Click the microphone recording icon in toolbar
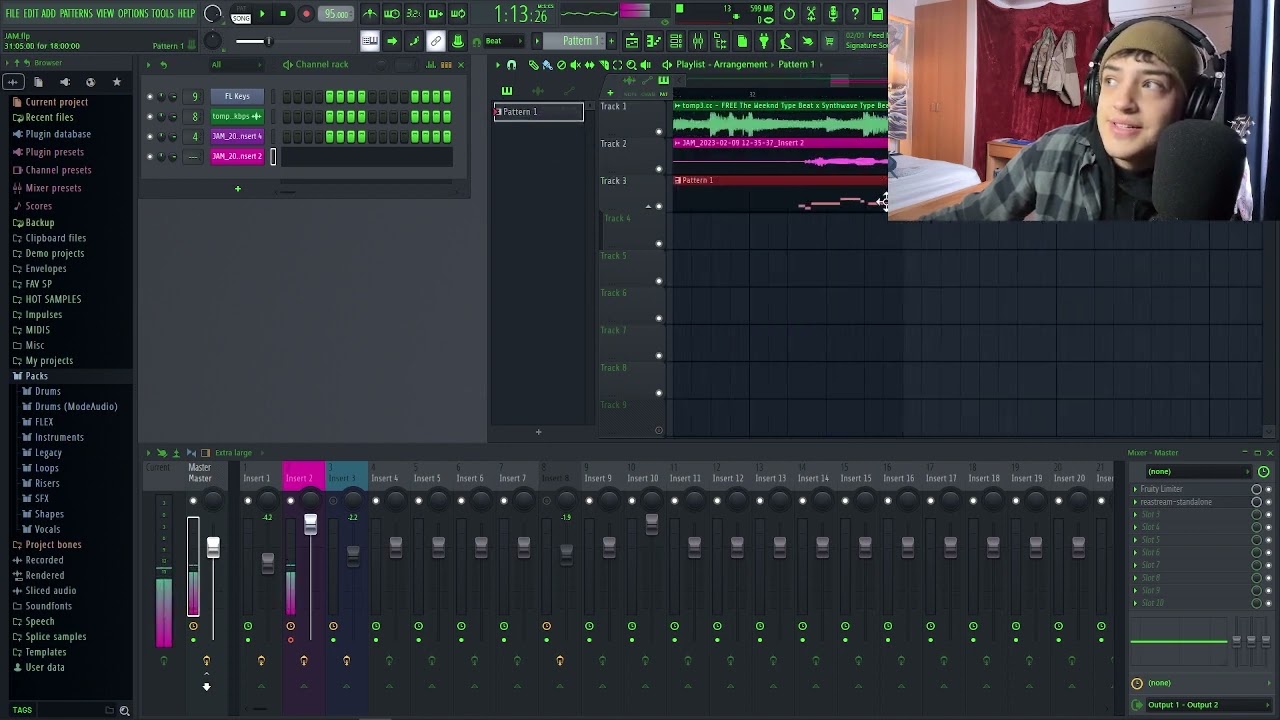 [833, 14]
